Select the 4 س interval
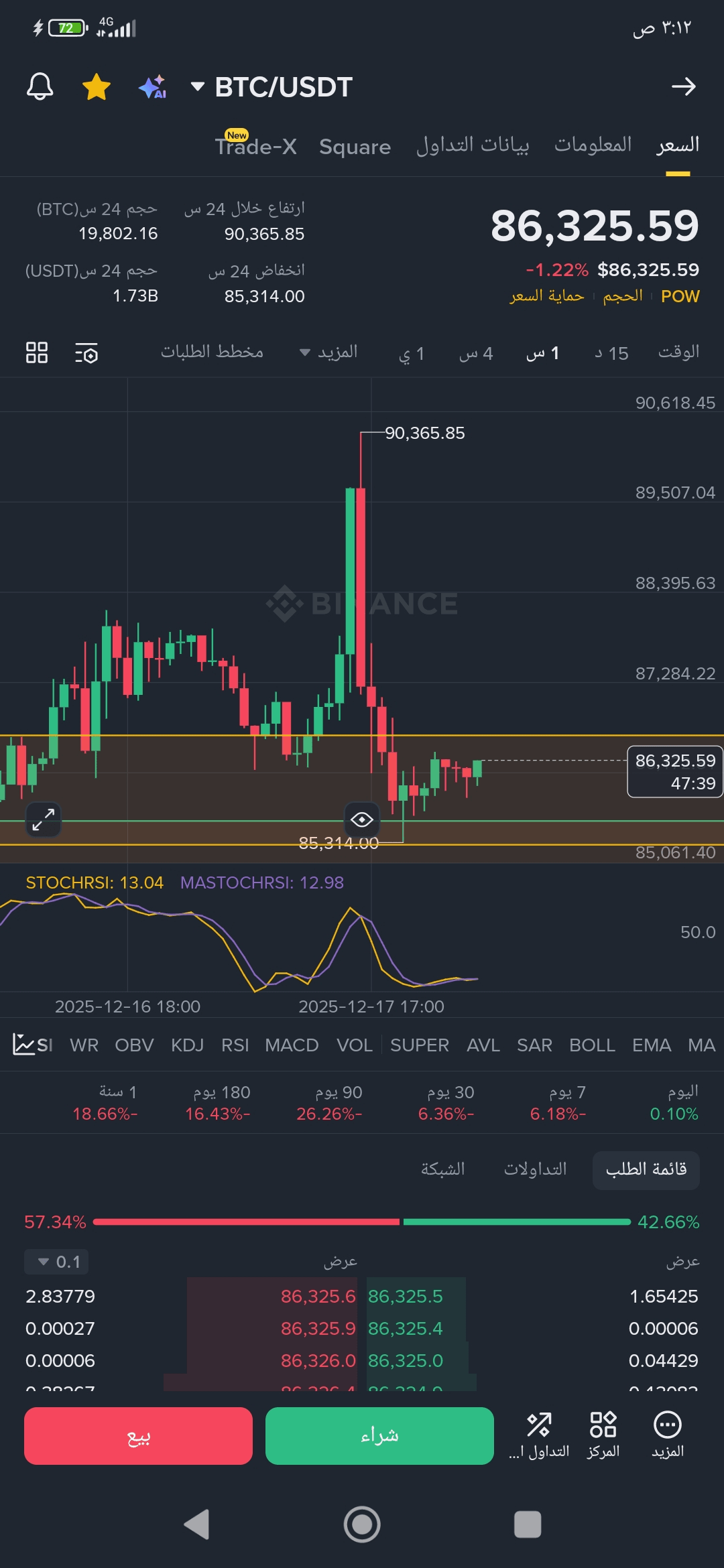Viewport: 724px width, 1568px height. (476, 353)
